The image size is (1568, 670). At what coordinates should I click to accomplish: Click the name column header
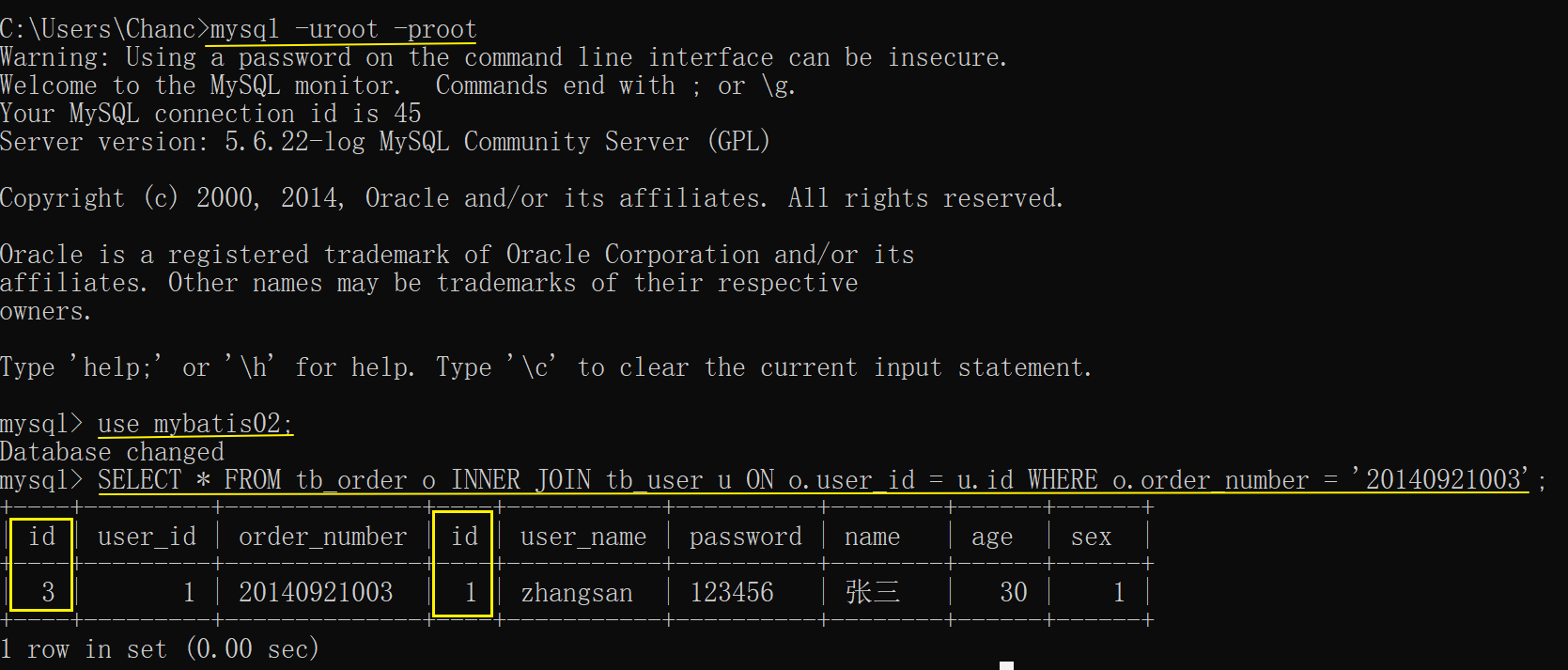coord(871,537)
